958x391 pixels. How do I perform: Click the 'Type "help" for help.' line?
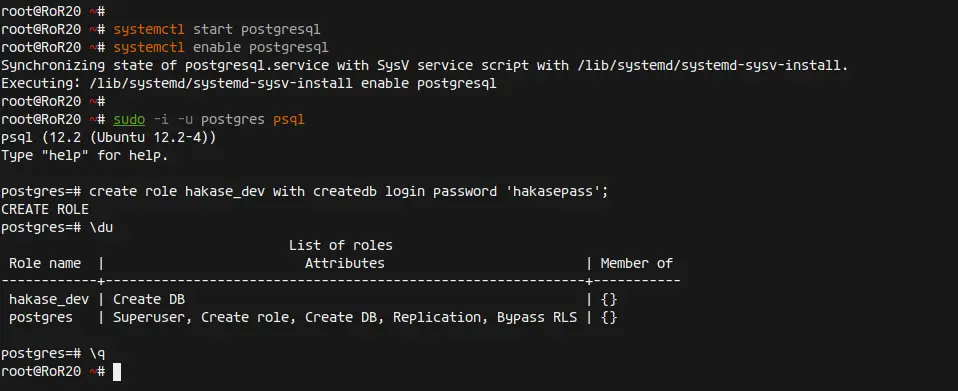[x=85, y=156]
